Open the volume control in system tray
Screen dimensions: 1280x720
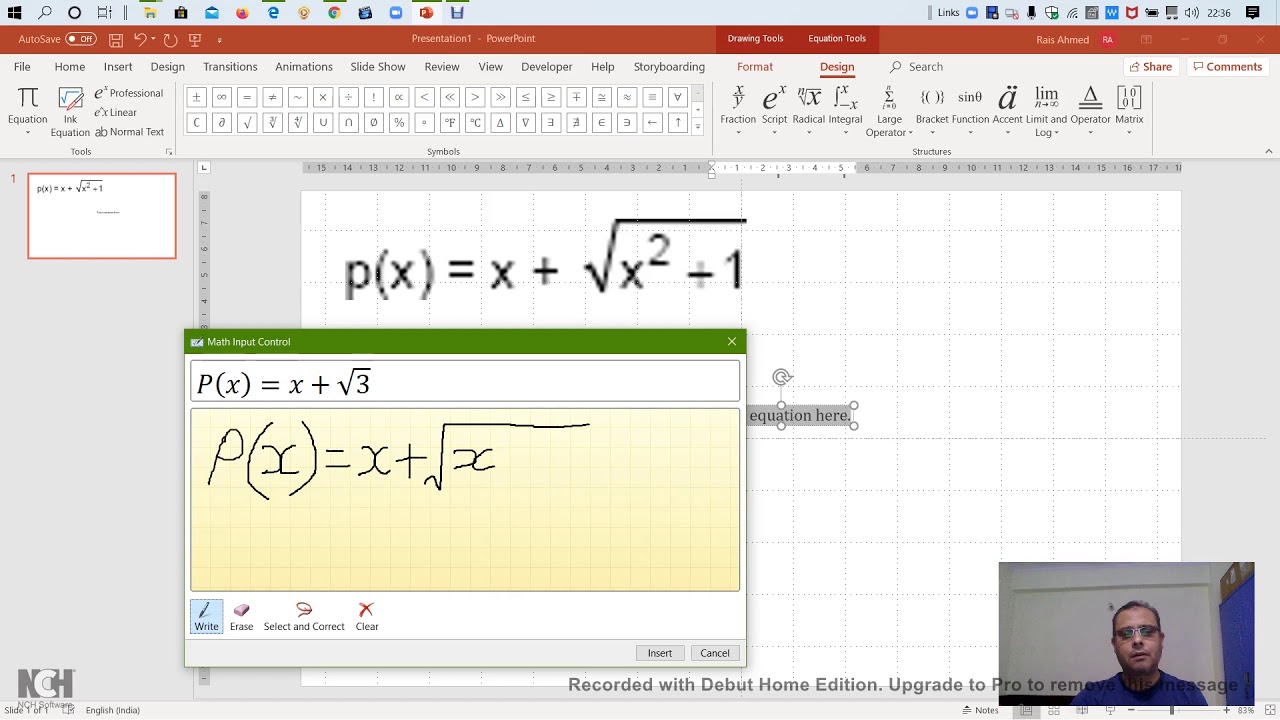click(1191, 13)
